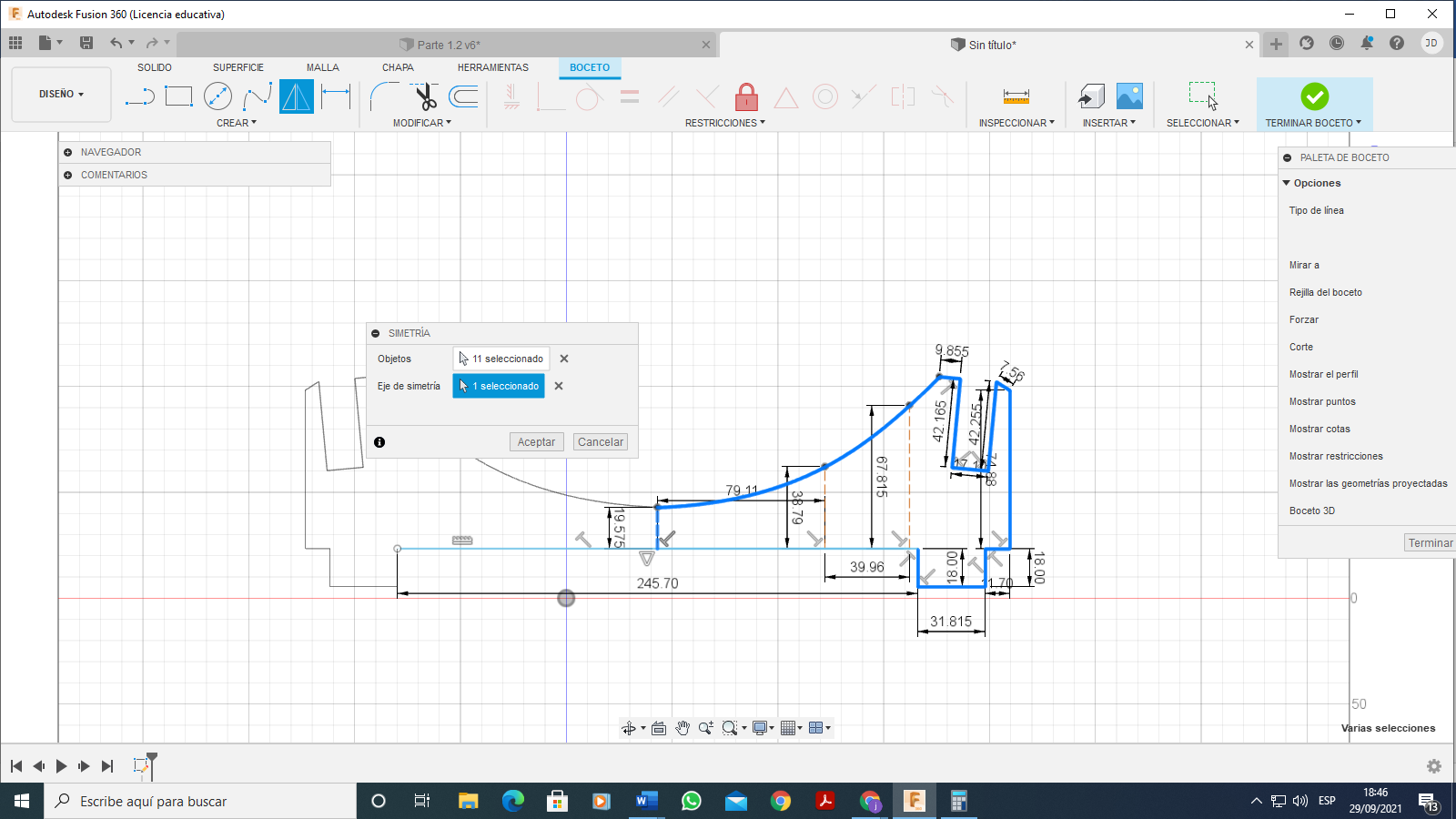1456x819 pixels.
Task: Select the Line sketch tool
Action: coord(139,96)
